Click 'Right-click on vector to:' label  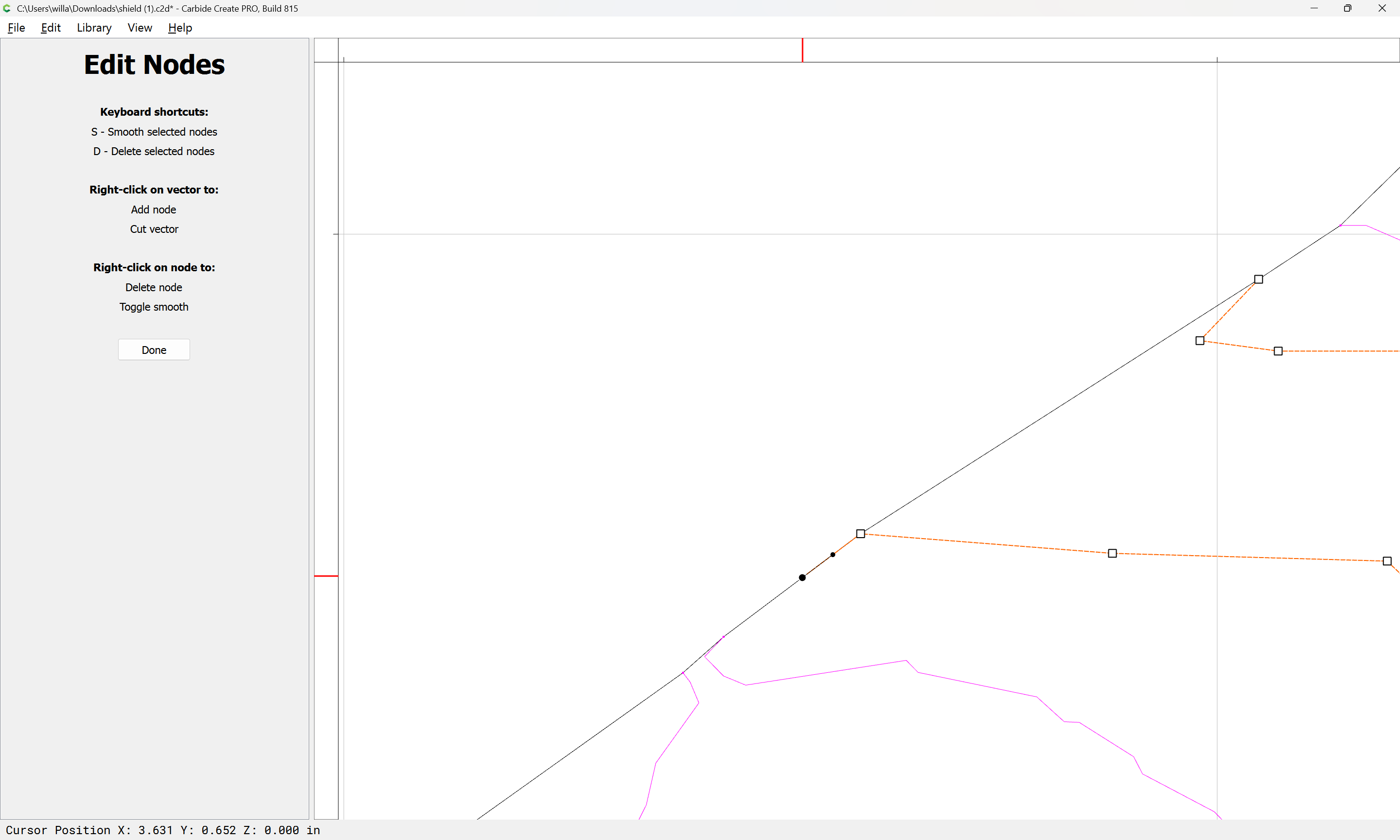click(x=154, y=190)
